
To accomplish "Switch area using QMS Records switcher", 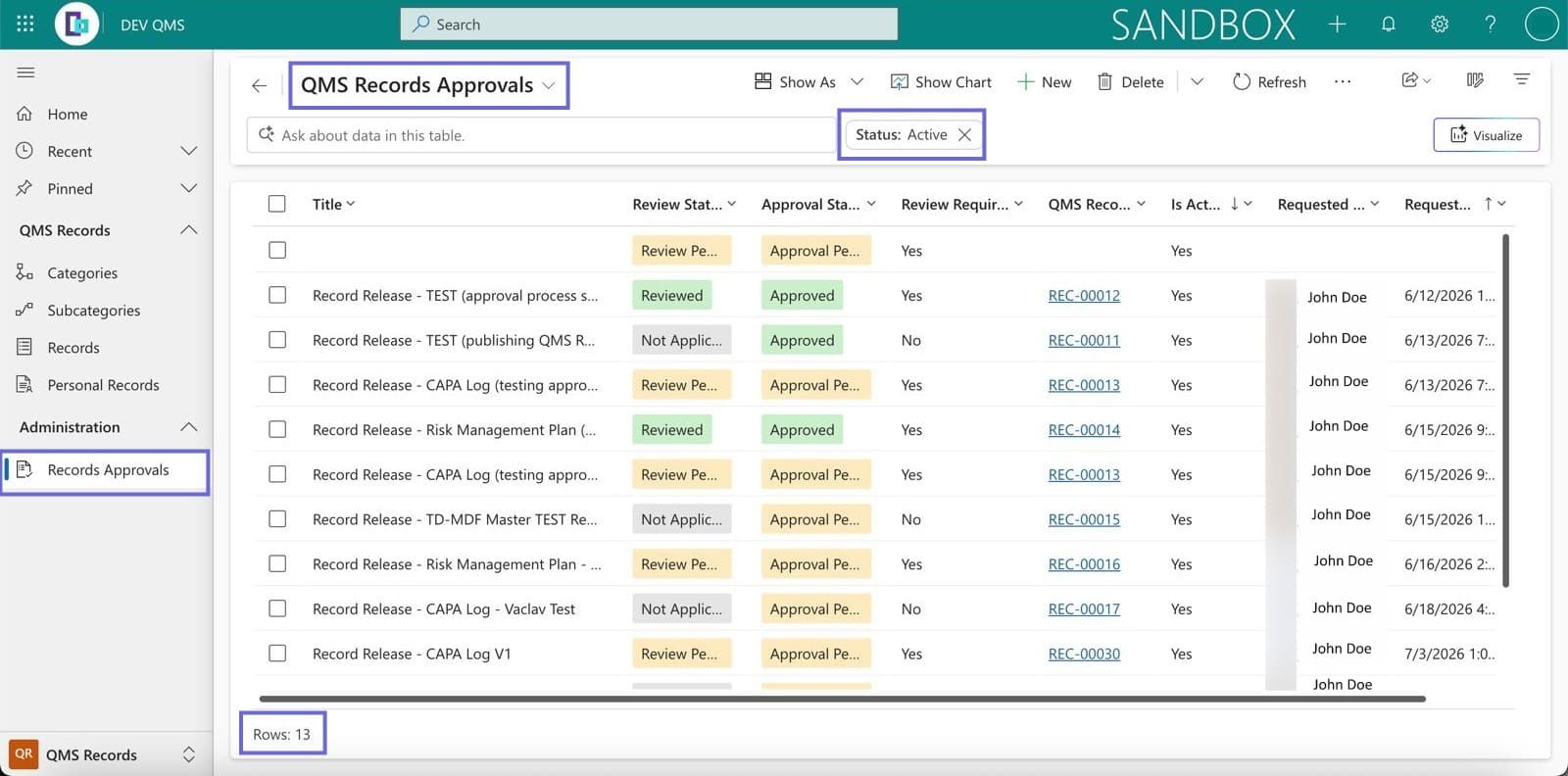I will [x=106, y=754].
